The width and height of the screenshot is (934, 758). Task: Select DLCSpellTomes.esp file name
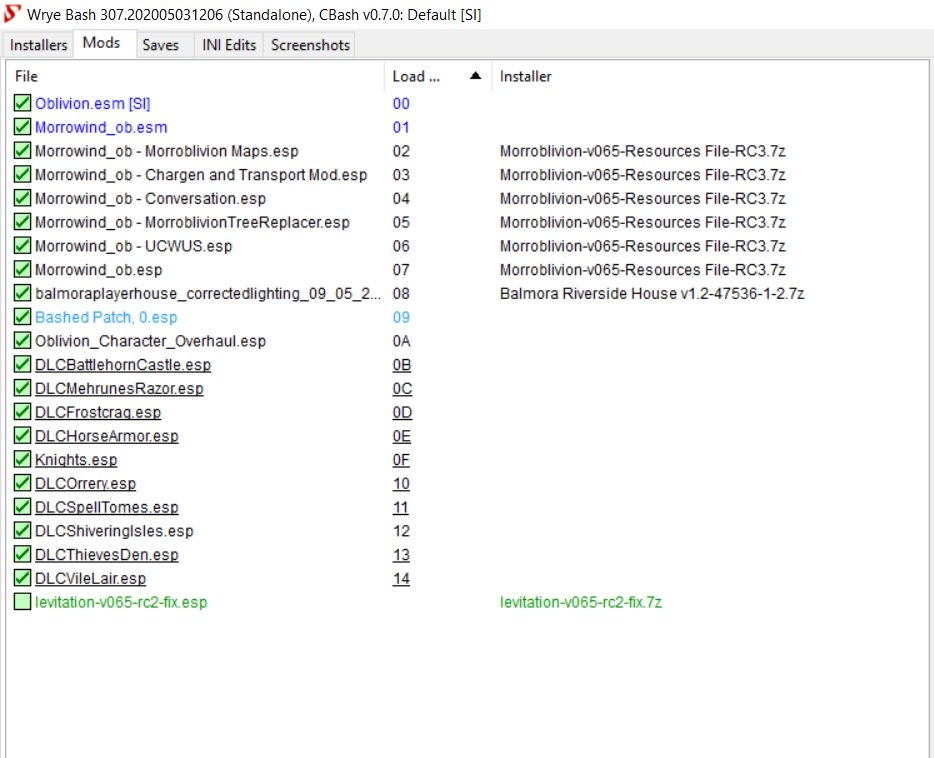pos(107,507)
